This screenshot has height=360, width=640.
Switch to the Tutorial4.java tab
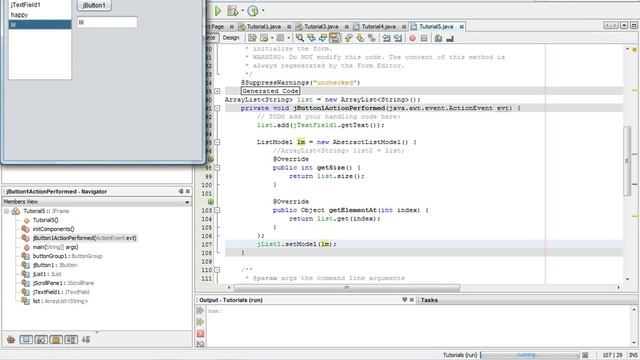click(379, 27)
